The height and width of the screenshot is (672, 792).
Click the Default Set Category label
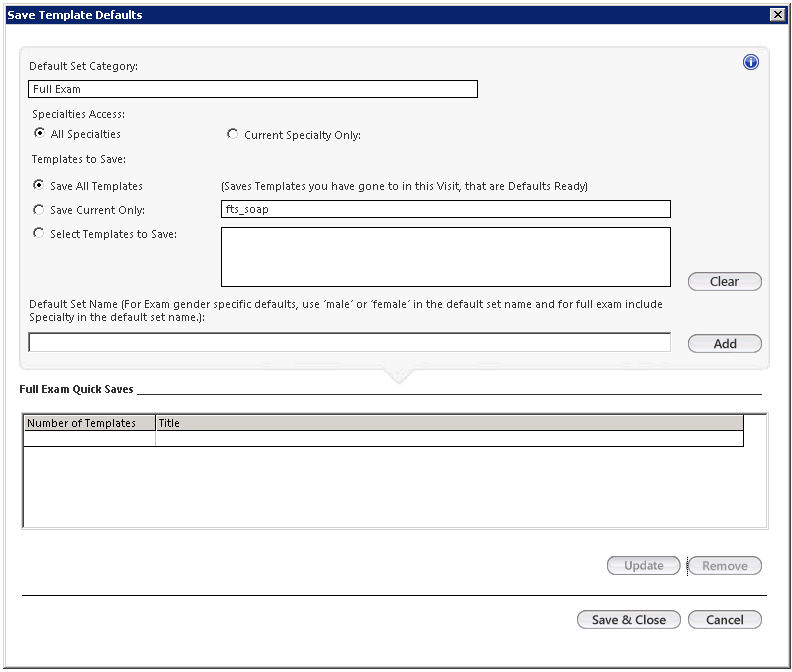[83, 66]
